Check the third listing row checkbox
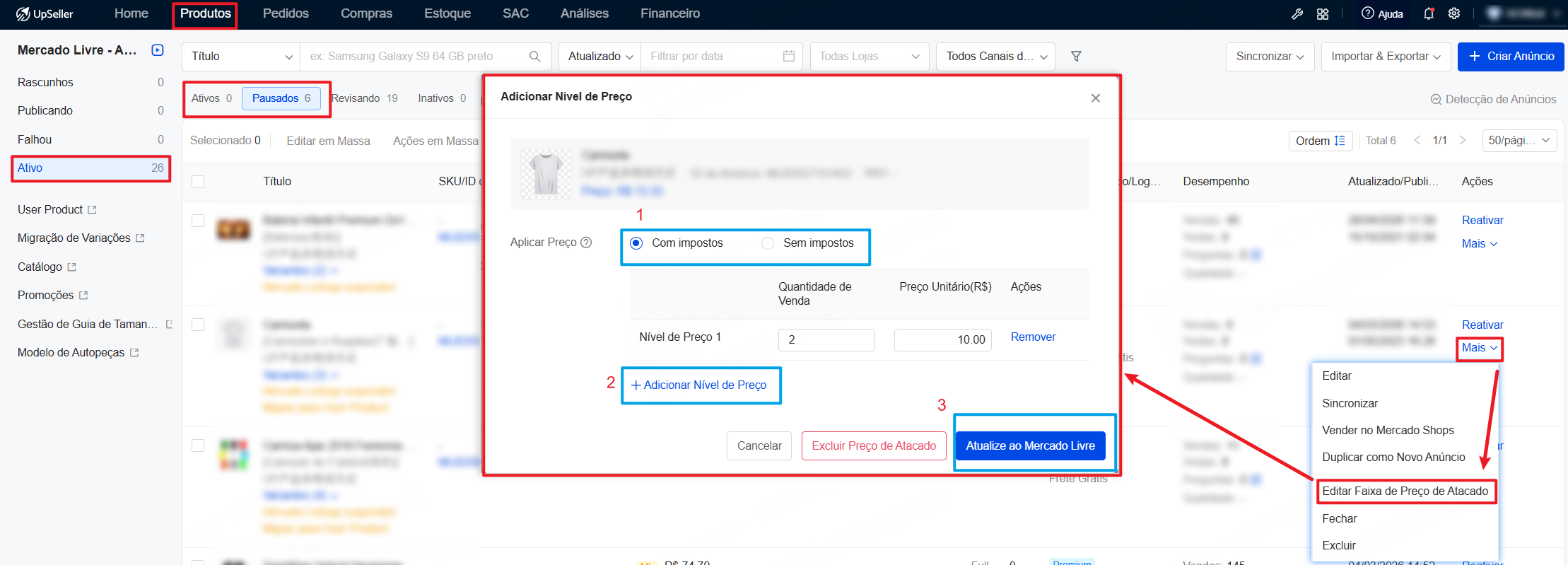The width and height of the screenshot is (1568, 565). tap(198, 445)
